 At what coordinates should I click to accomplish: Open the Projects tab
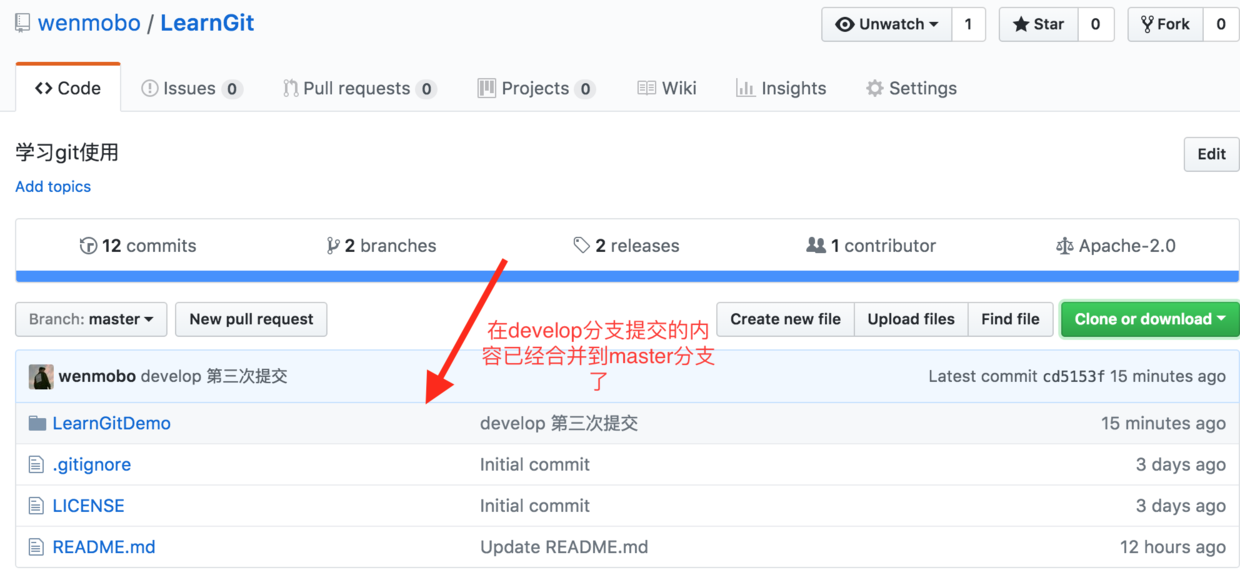pyautogui.click(x=536, y=88)
